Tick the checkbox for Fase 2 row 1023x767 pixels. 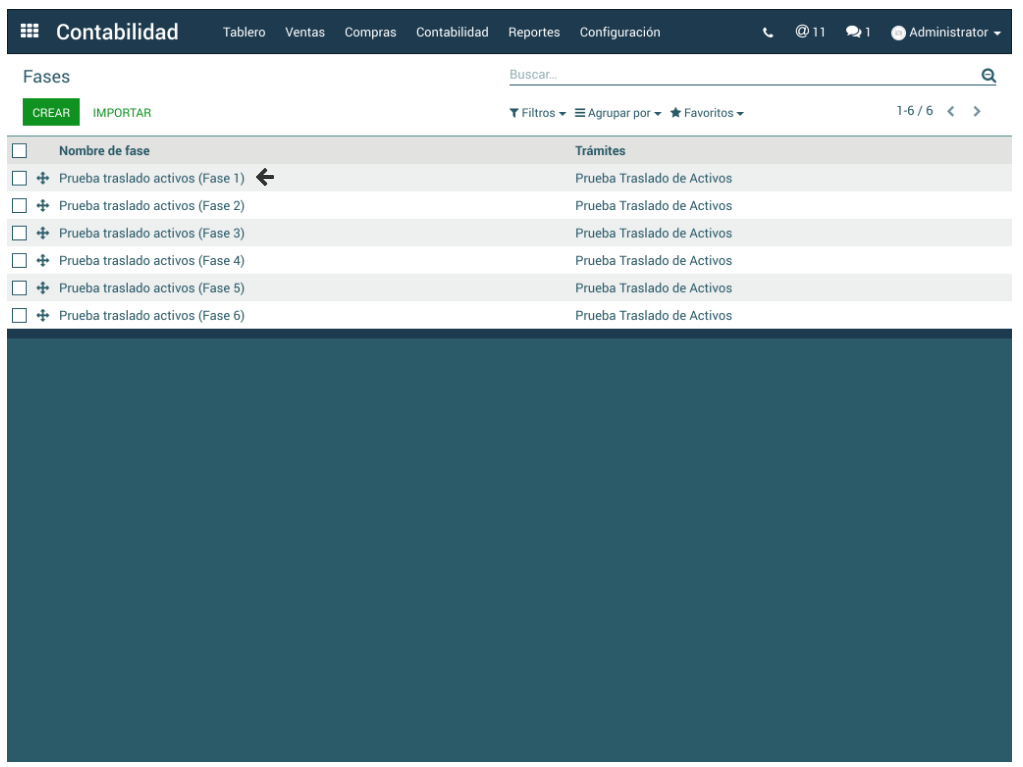[x=19, y=206]
